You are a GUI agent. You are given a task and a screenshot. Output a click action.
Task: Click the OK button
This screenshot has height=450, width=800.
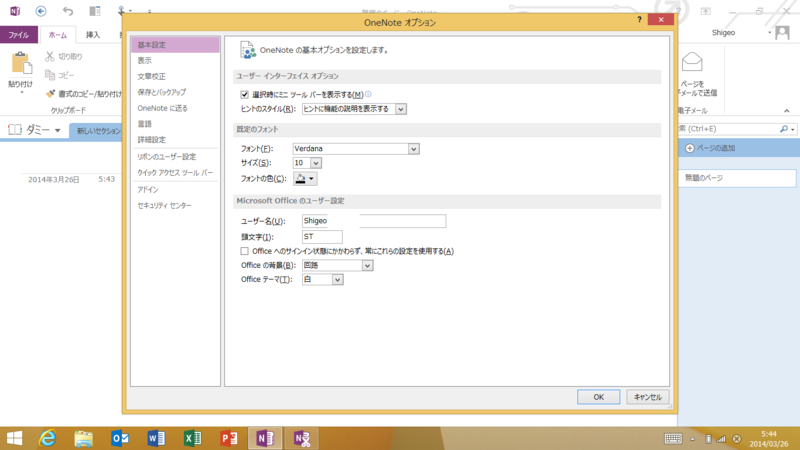pos(598,397)
